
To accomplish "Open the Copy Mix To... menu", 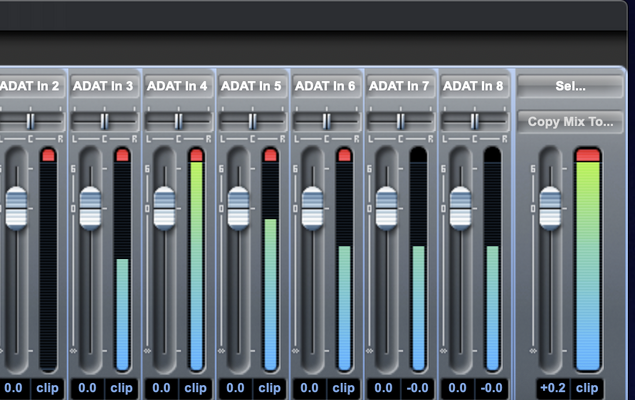I will [570, 122].
